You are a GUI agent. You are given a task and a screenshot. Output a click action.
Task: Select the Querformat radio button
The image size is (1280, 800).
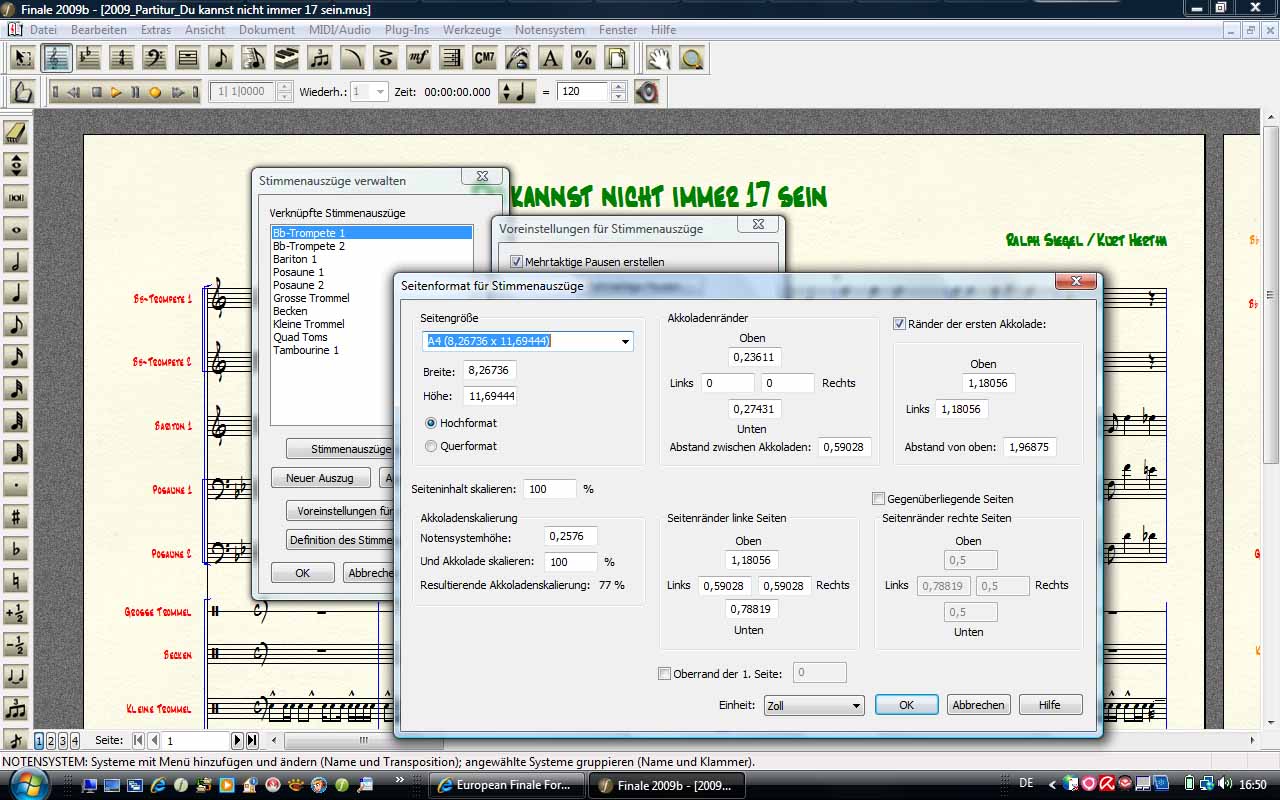click(431, 446)
